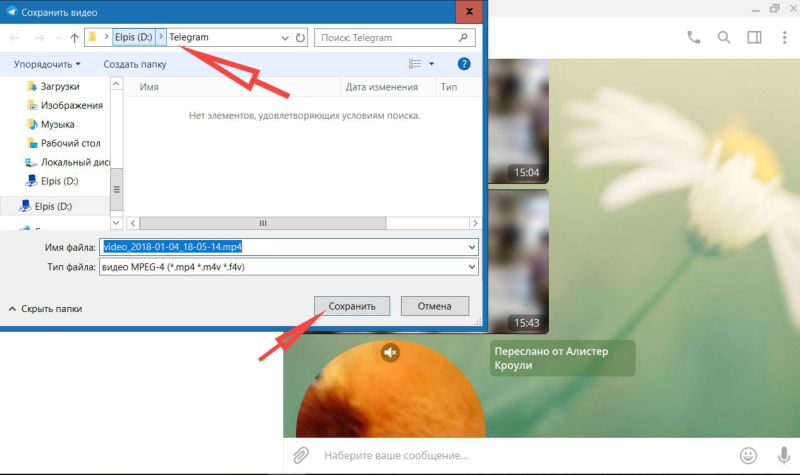The width and height of the screenshot is (800, 475).
Task: Open the emoji smiley picker
Action: [748, 455]
